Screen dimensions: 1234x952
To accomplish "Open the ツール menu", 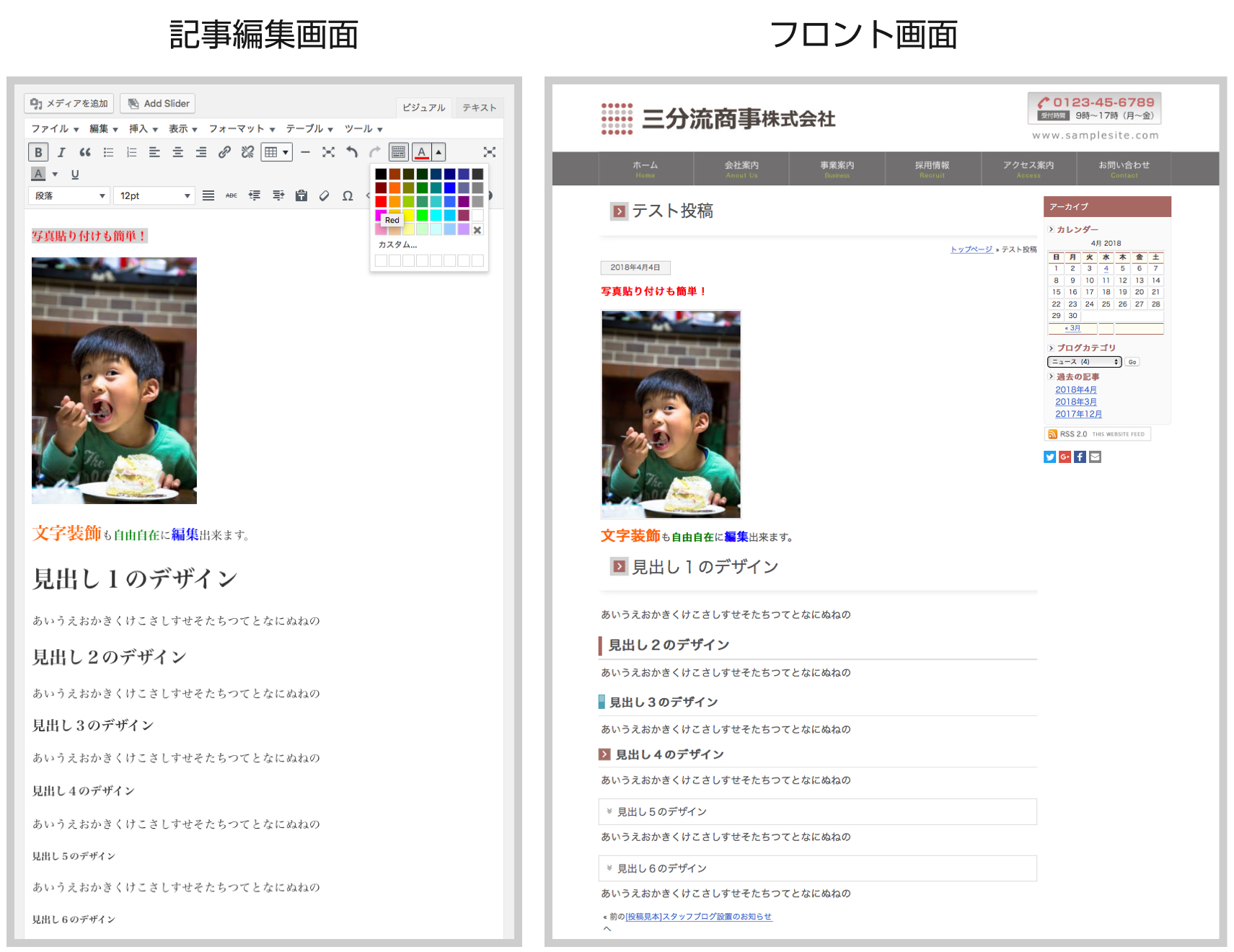I will click(363, 128).
